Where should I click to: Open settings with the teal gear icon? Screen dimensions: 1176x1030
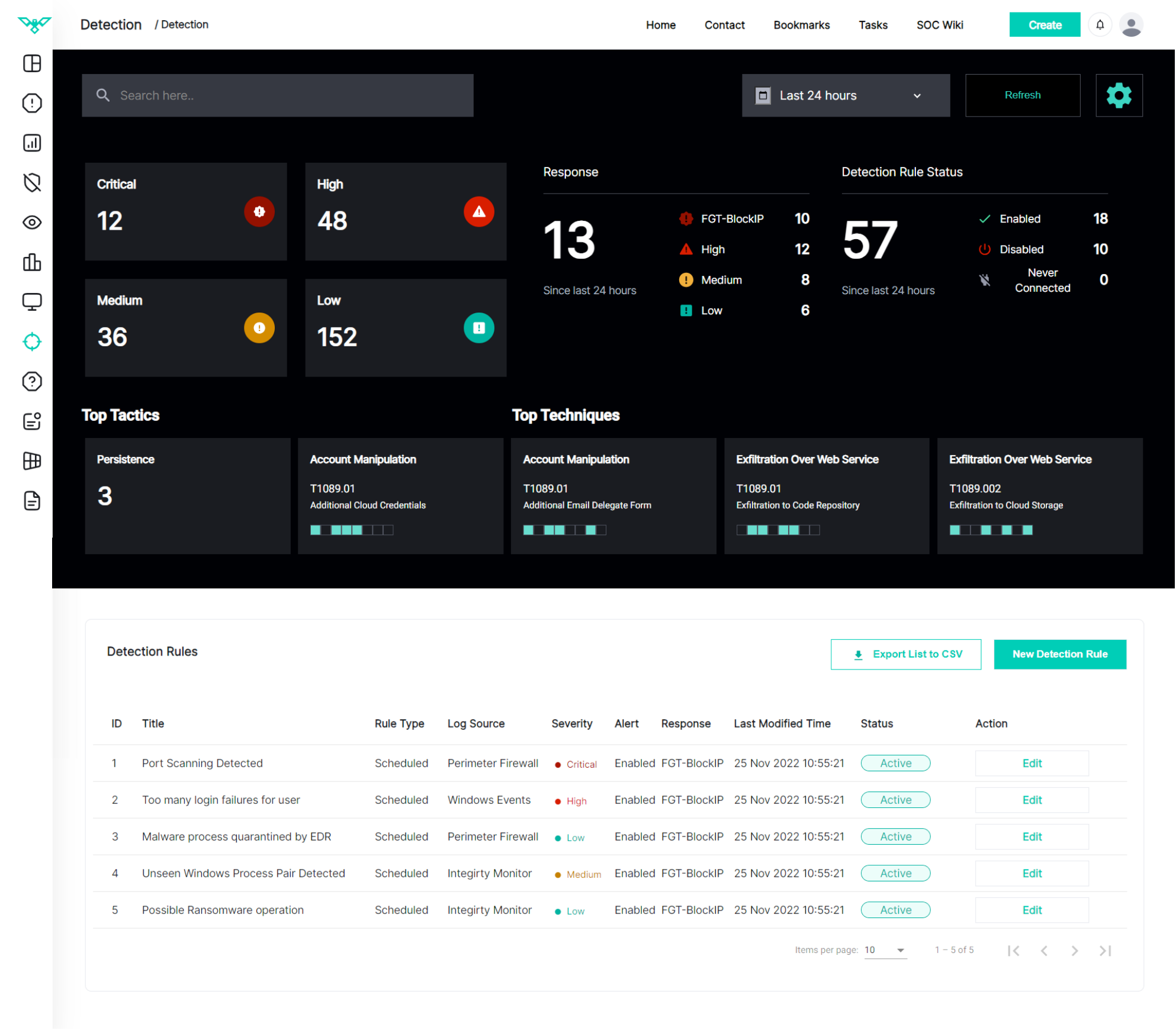(x=1120, y=95)
